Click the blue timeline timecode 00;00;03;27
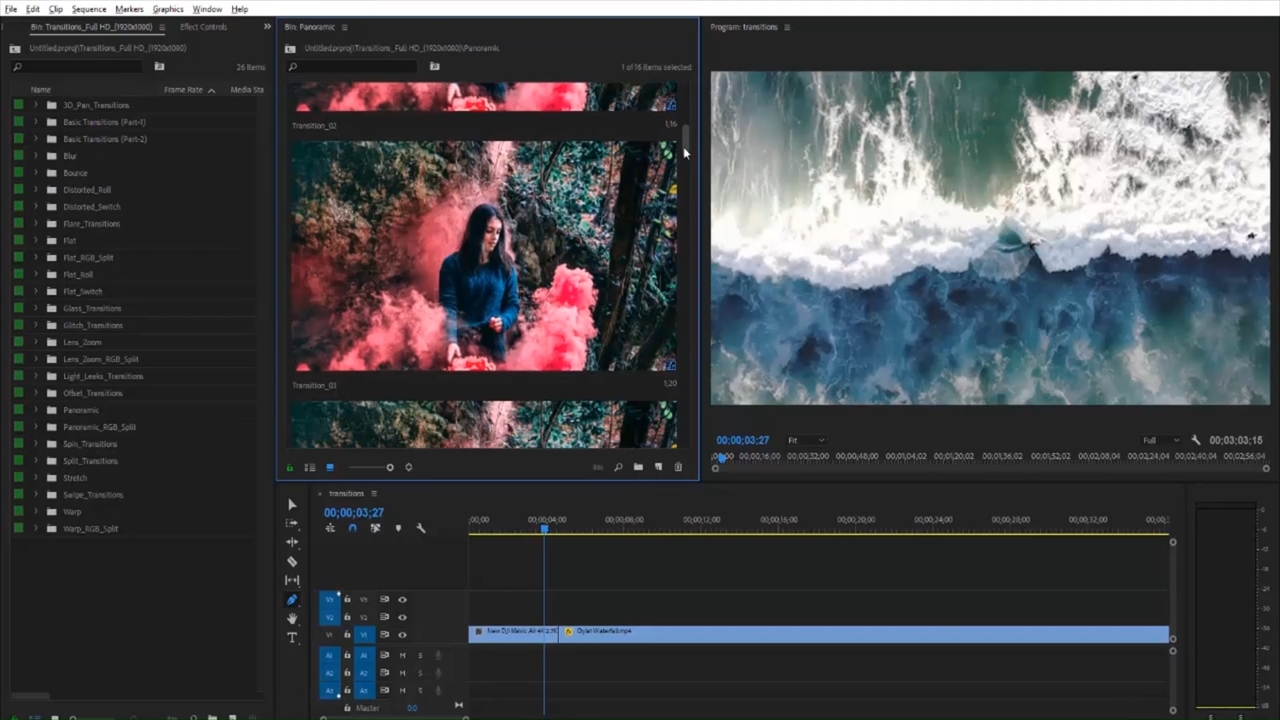Image resolution: width=1280 pixels, height=720 pixels. 354,513
